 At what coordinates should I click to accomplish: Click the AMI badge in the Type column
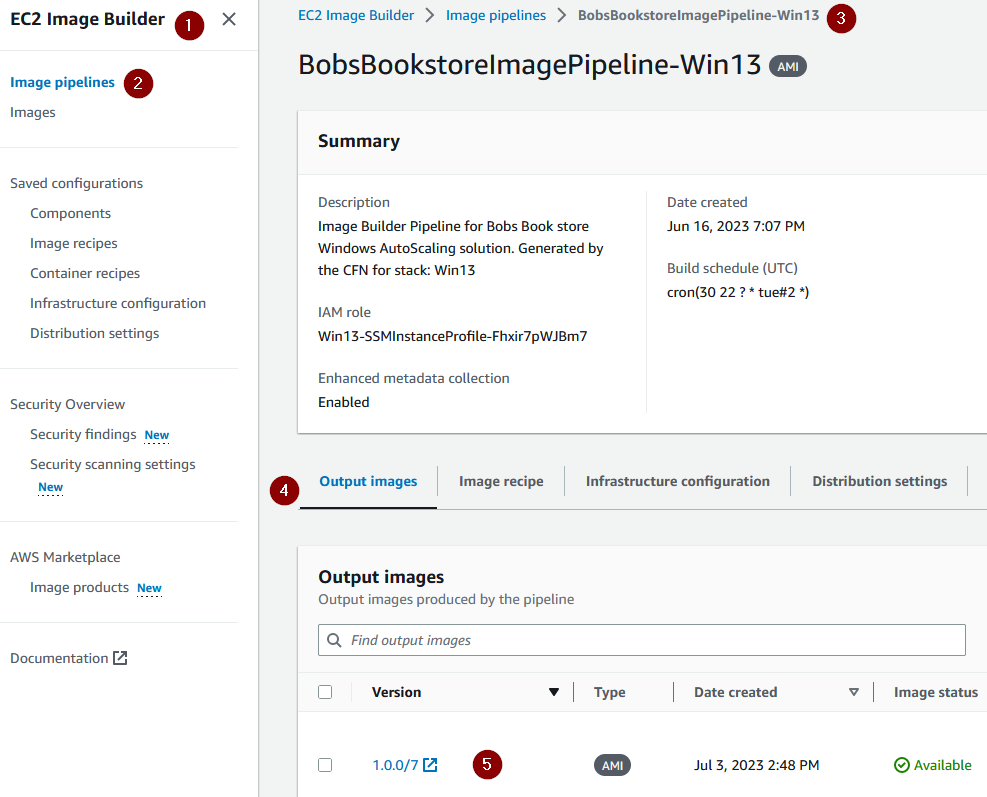coord(611,765)
